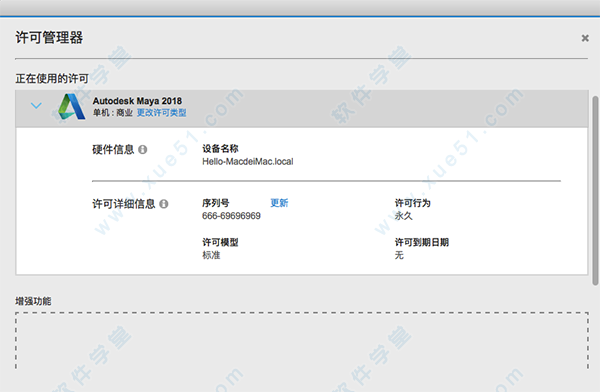This screenshot has width=600, height=392.
Task: Select device name Hello-MacdeiMac.local
Action: (248, 162)
